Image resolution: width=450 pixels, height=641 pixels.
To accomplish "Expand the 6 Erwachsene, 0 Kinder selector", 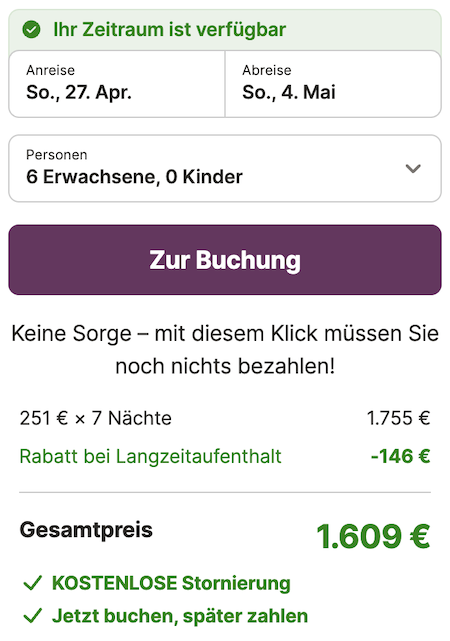I will coord(225,168).
